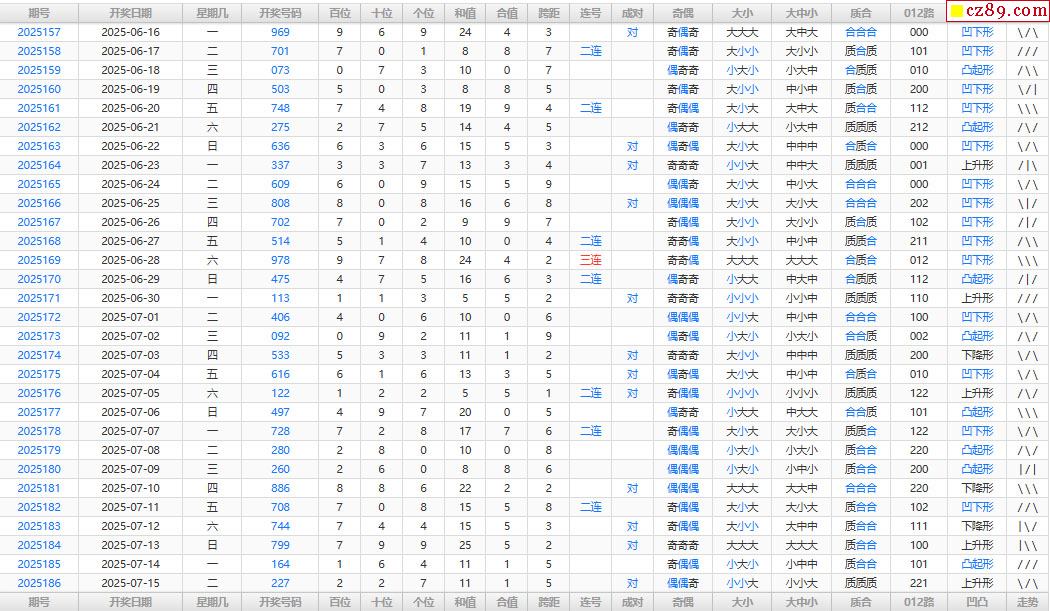Image resolution: width=1050 pixels, height=611 pixels.
Task: Click the red 三连 cell in row 2025169
Action: tap(591, 260)
